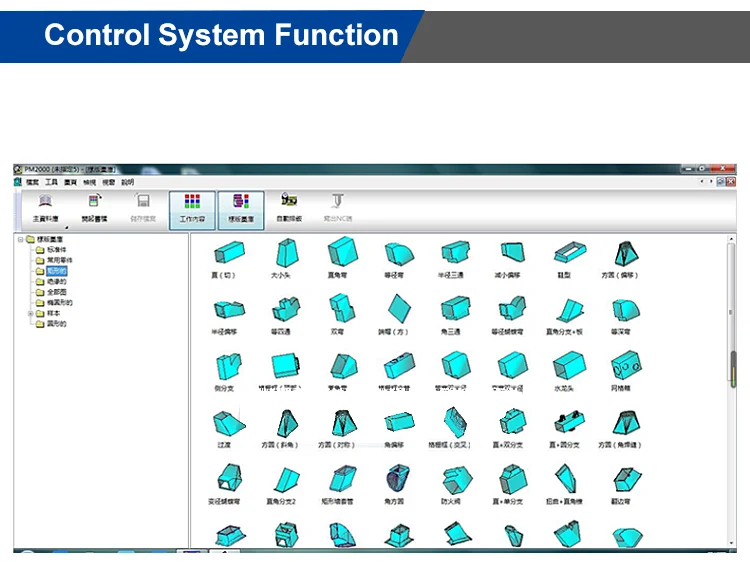Select the 绝缘的 folder in tree
This screenshot has height=562, width=750.
click(51, 282)
